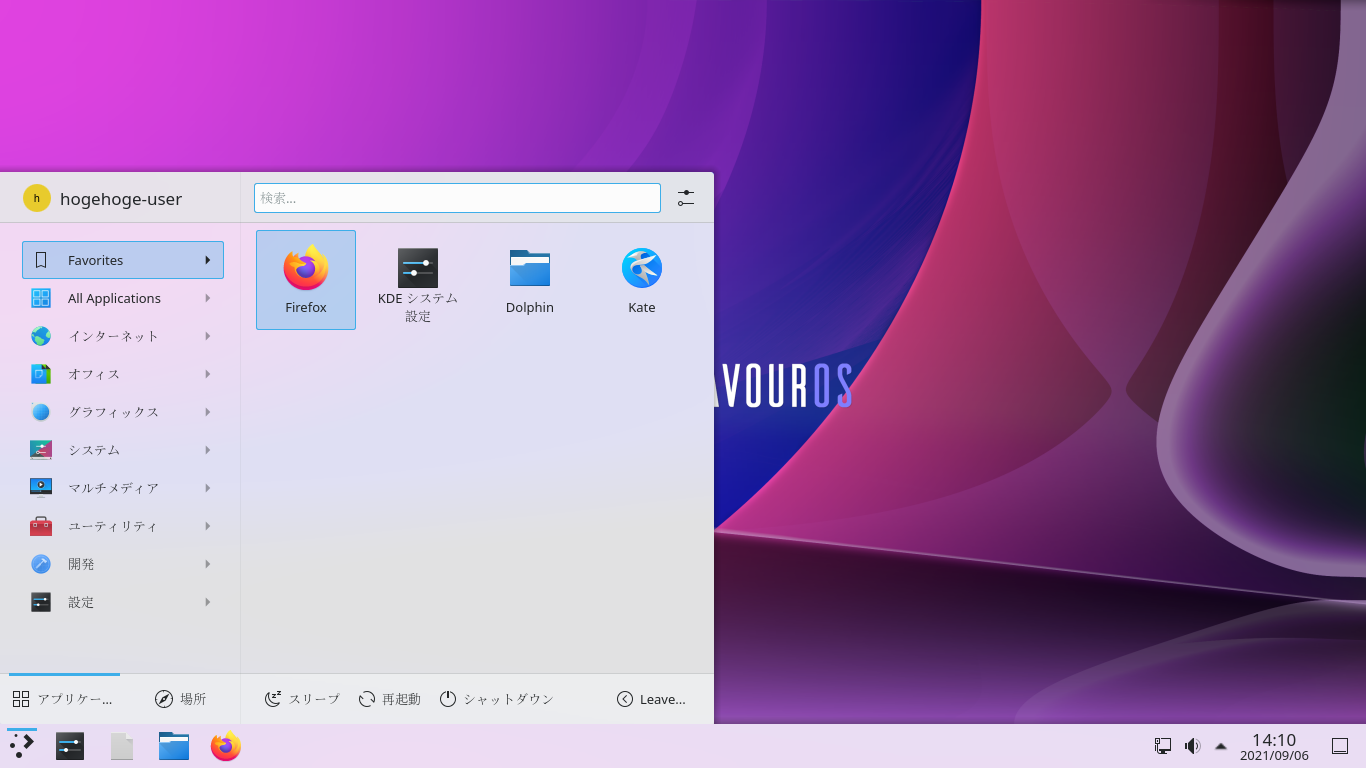Click the blank document icon in taskbar
Image resolution: width=1366 pixels, height=768 pixels.
[122, 746]
